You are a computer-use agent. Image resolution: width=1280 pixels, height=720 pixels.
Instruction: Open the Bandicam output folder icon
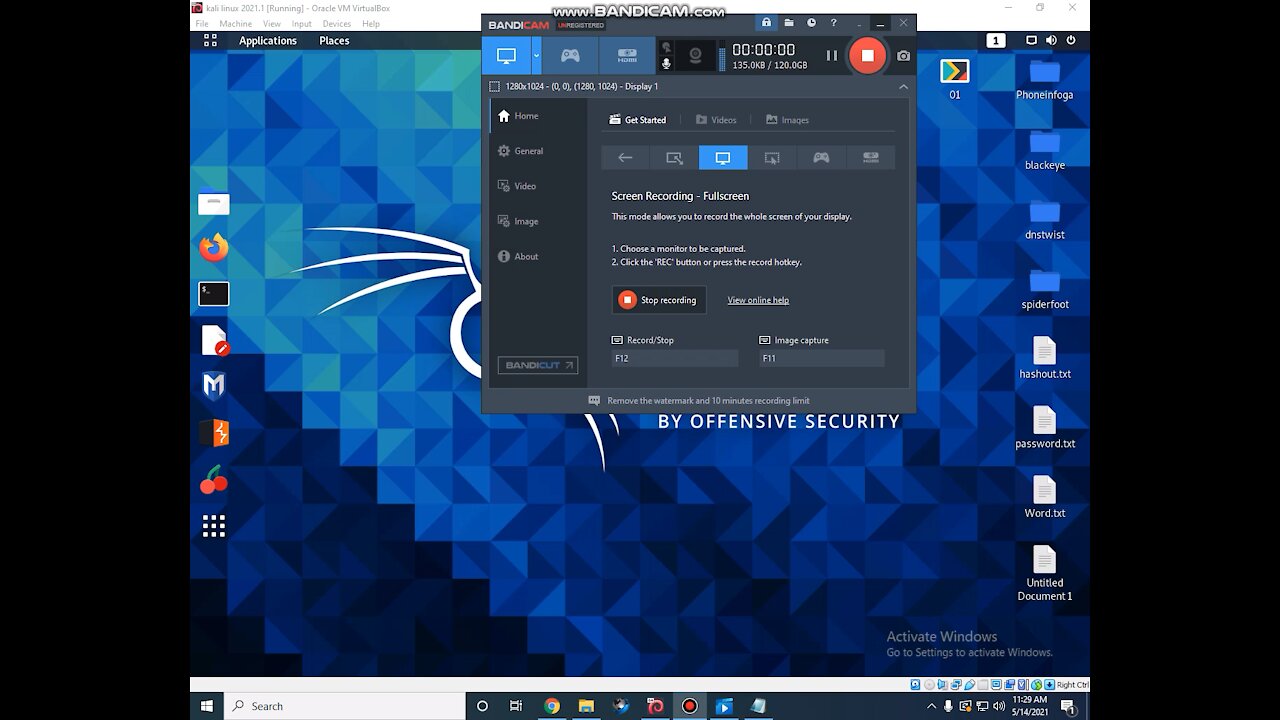[x=789, y=23]
